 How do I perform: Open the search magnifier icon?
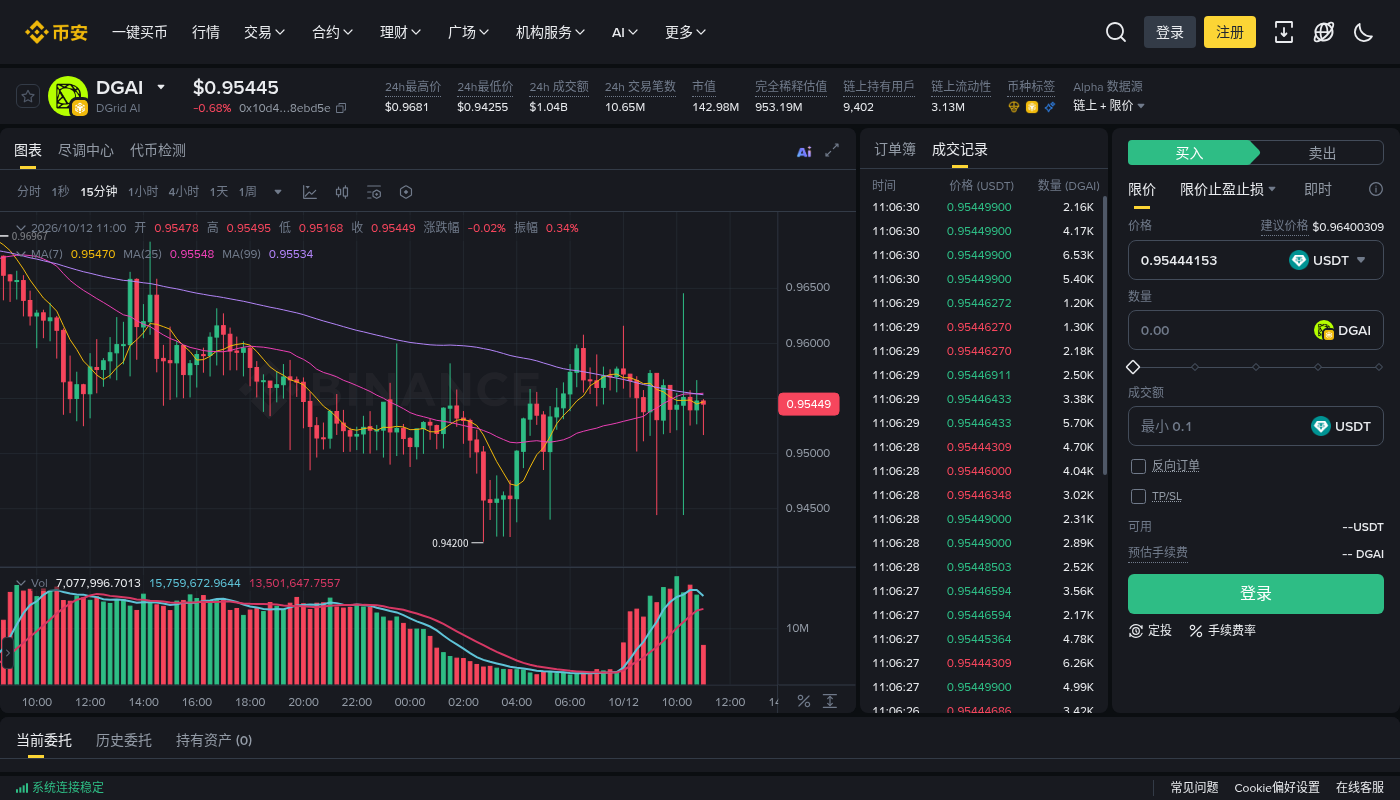1116,32
